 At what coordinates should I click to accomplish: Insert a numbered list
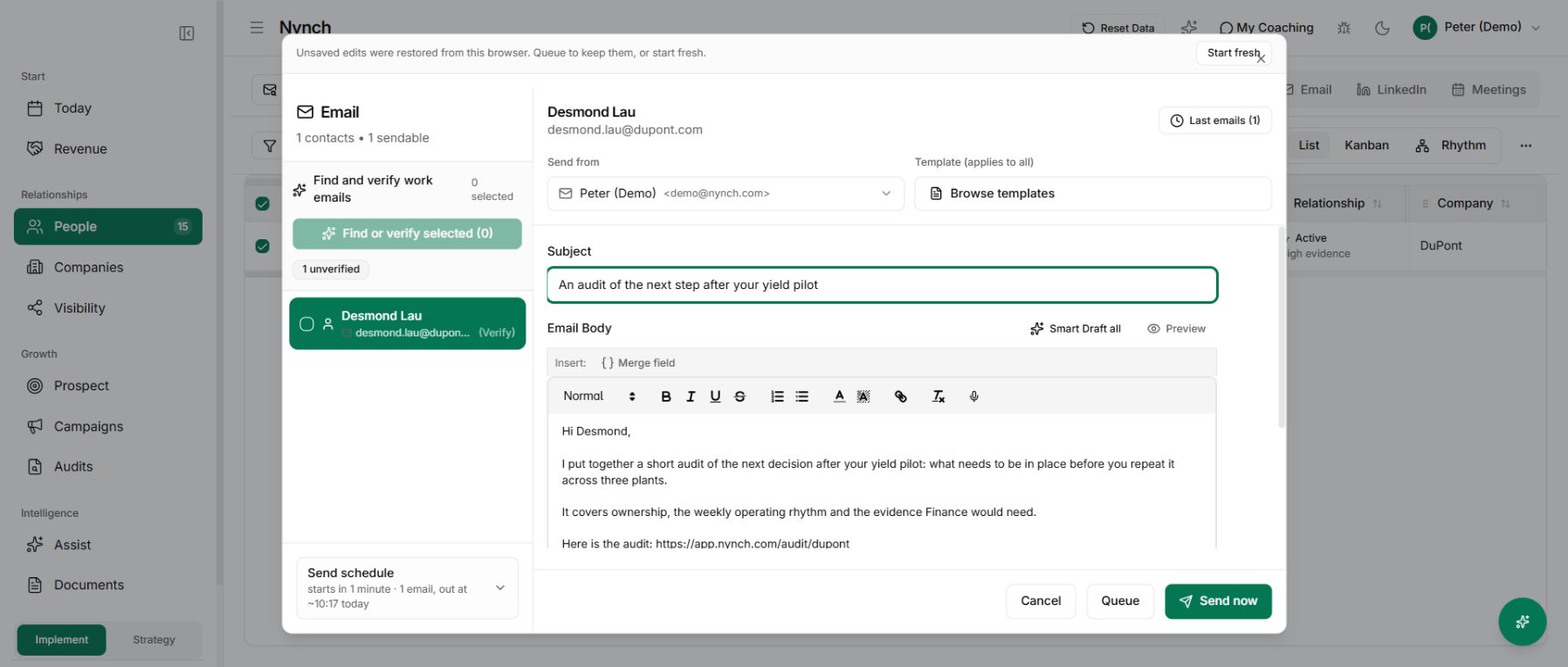tap(777, 396)
